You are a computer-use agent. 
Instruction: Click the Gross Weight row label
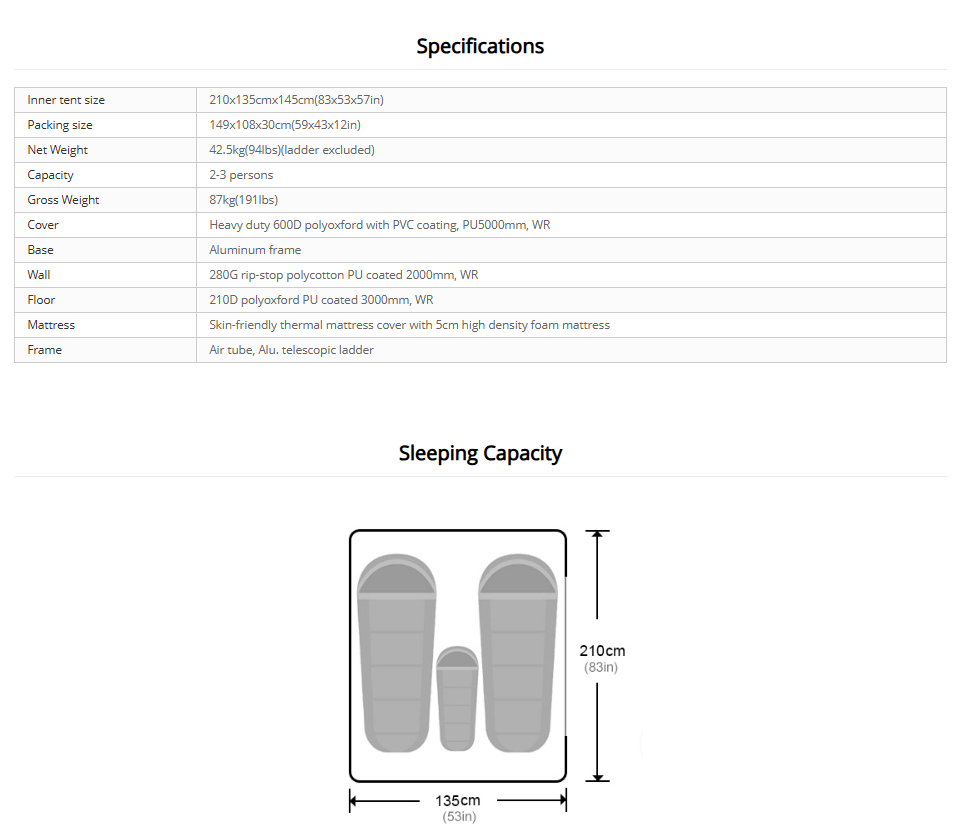[x=63, y=200]
